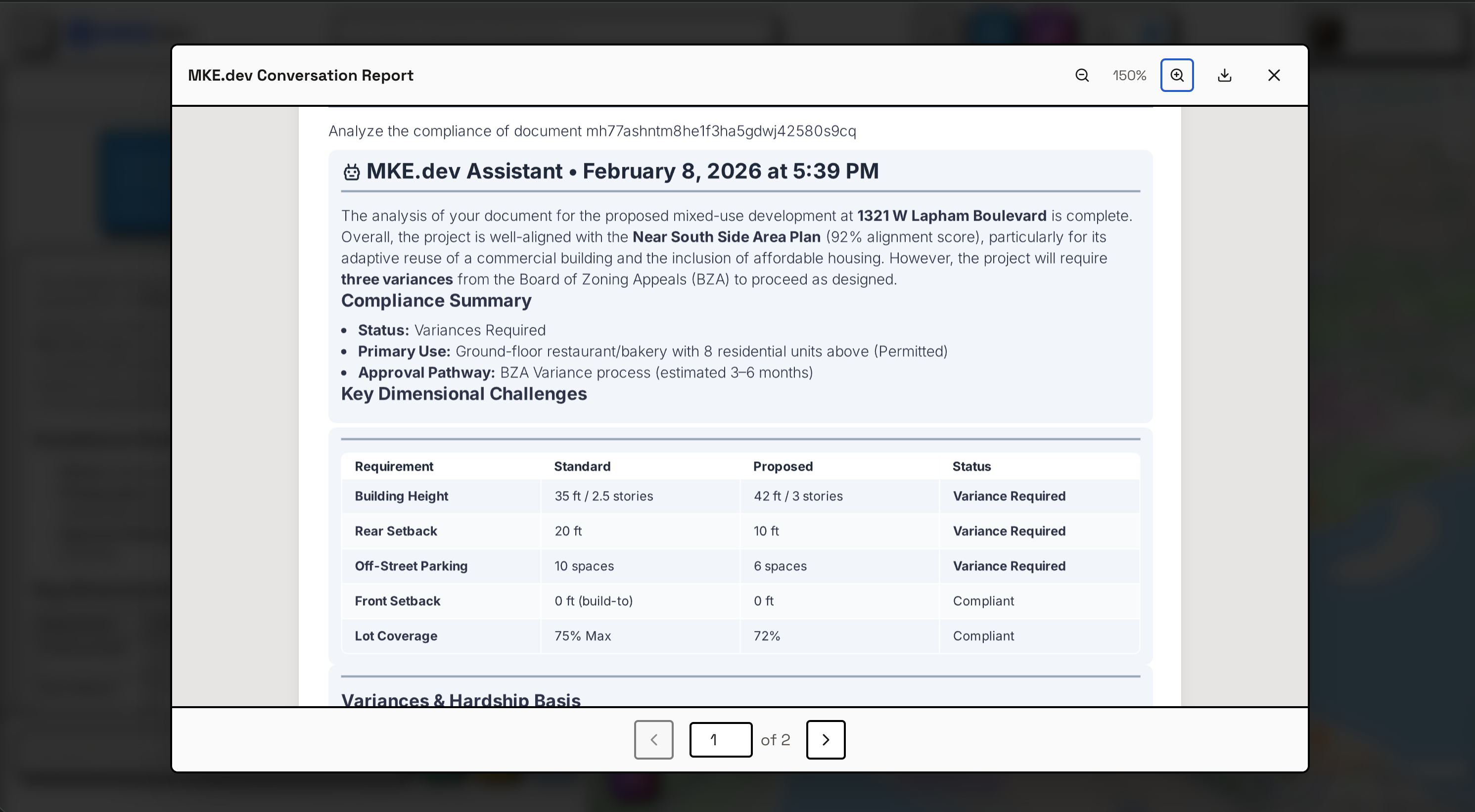Download the conversation report PDF
This screenshot has width=1475, height=812.
pos(1224,76)
